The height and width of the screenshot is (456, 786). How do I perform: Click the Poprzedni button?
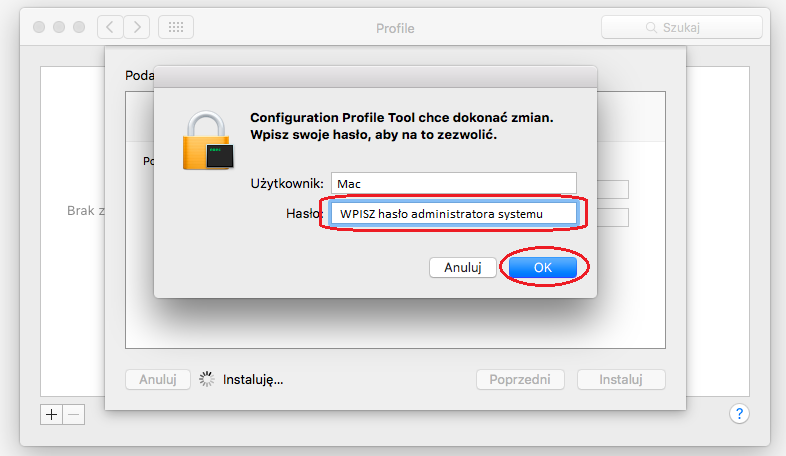[x=520, y=380]
